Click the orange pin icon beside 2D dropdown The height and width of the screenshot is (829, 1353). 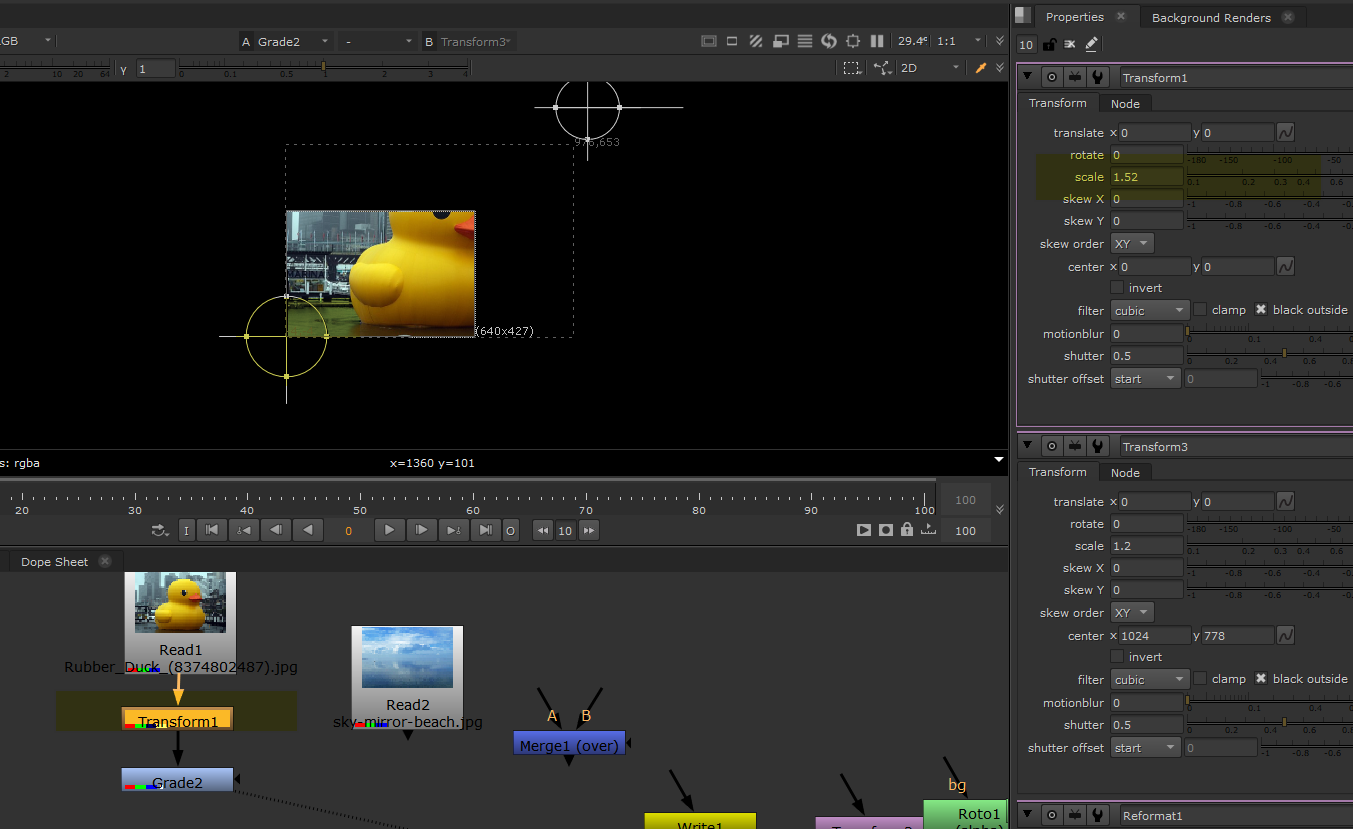(981, 68)
